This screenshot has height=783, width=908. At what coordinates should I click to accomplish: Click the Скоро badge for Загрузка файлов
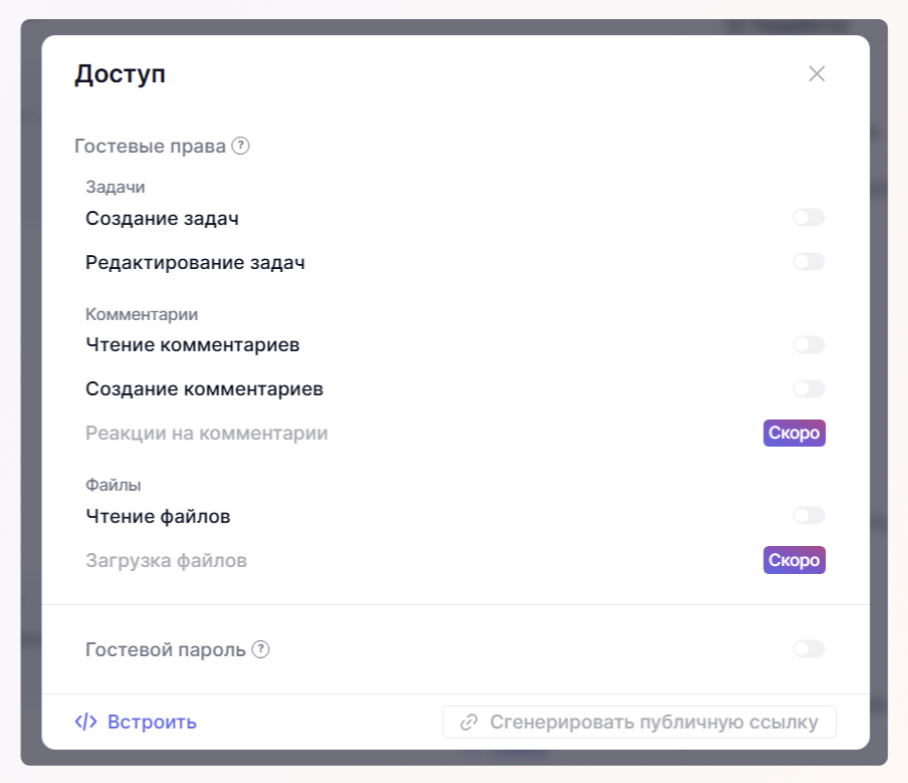pyautogui.click(x=794, y=560)
